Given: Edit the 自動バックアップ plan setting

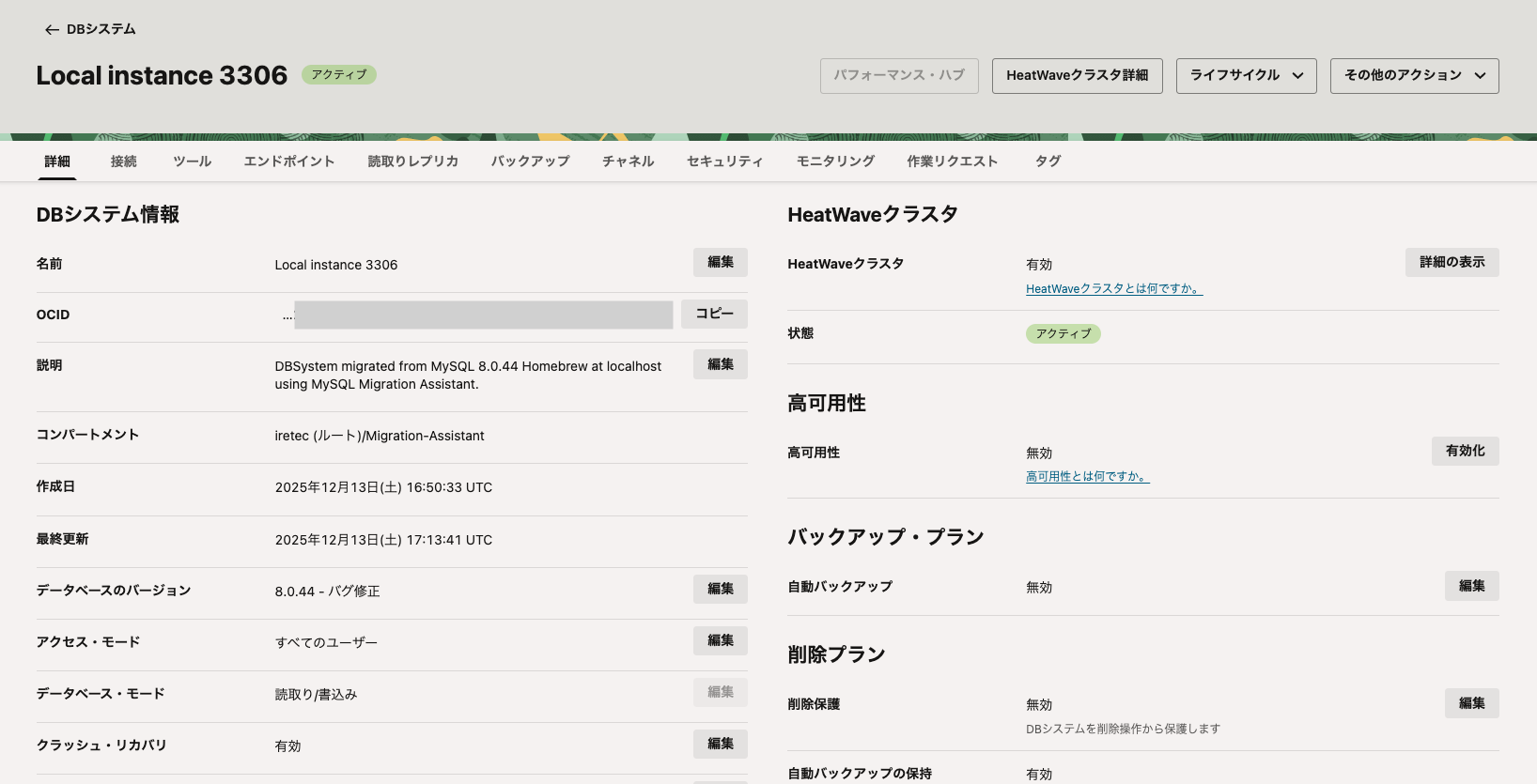Looking at the screenshot, I should coord(1471,587).
